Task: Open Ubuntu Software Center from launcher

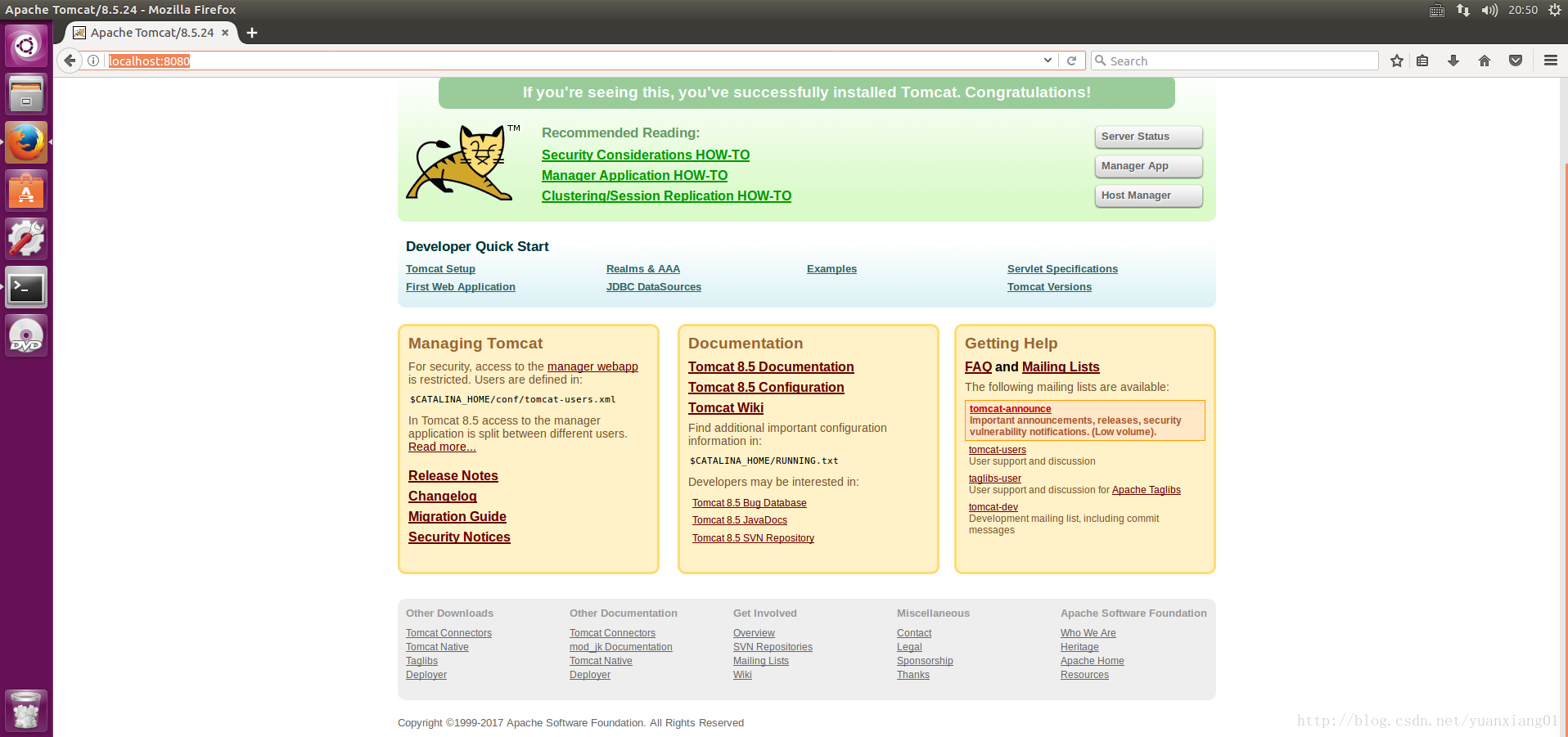Action: pyautogui.click(x=26, y=191)
